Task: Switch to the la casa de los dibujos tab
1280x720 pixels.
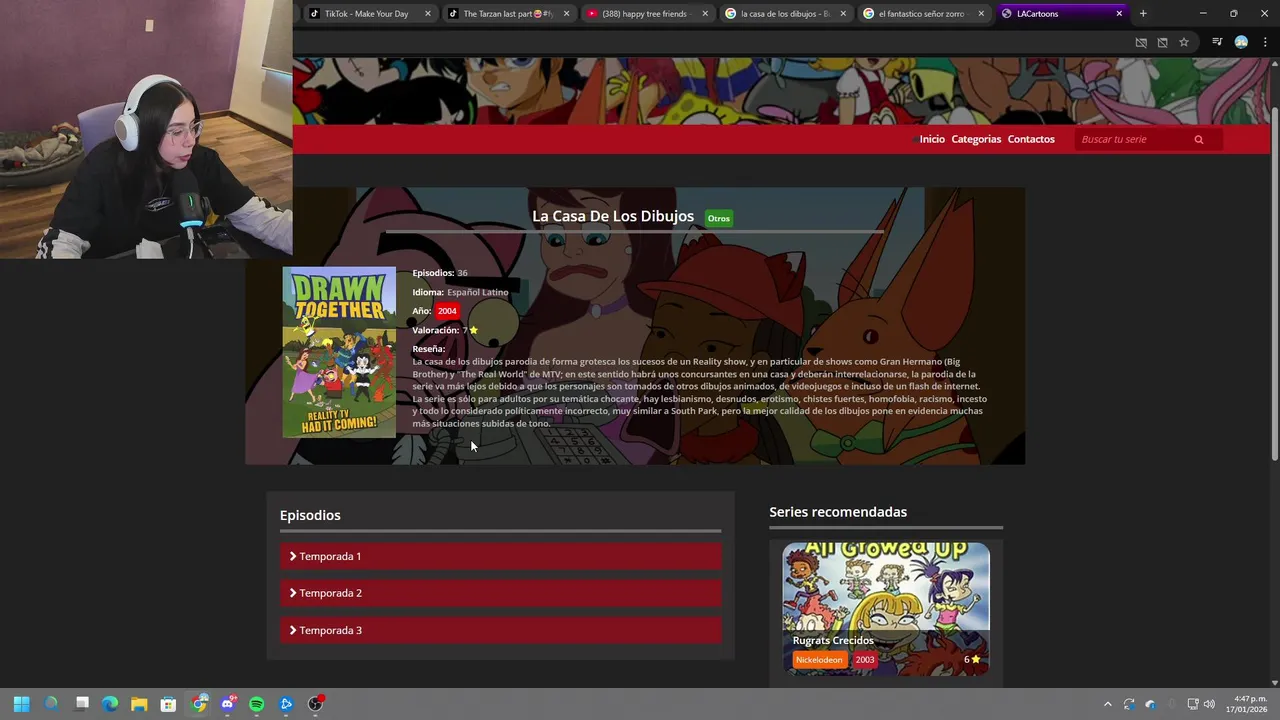Action: 783,14
